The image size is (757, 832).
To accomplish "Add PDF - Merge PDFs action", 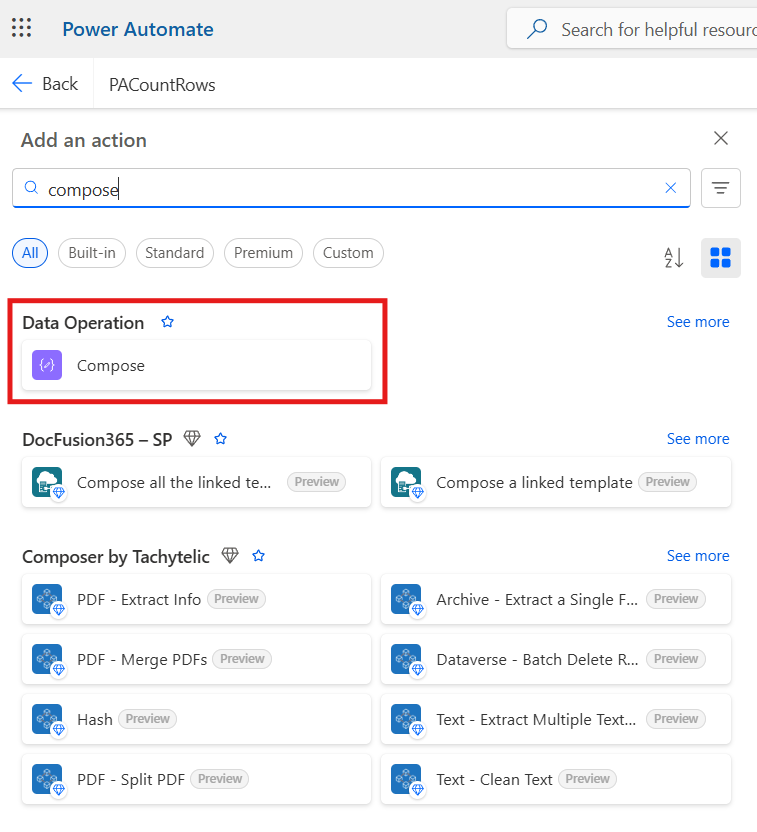I will point(196,659).
